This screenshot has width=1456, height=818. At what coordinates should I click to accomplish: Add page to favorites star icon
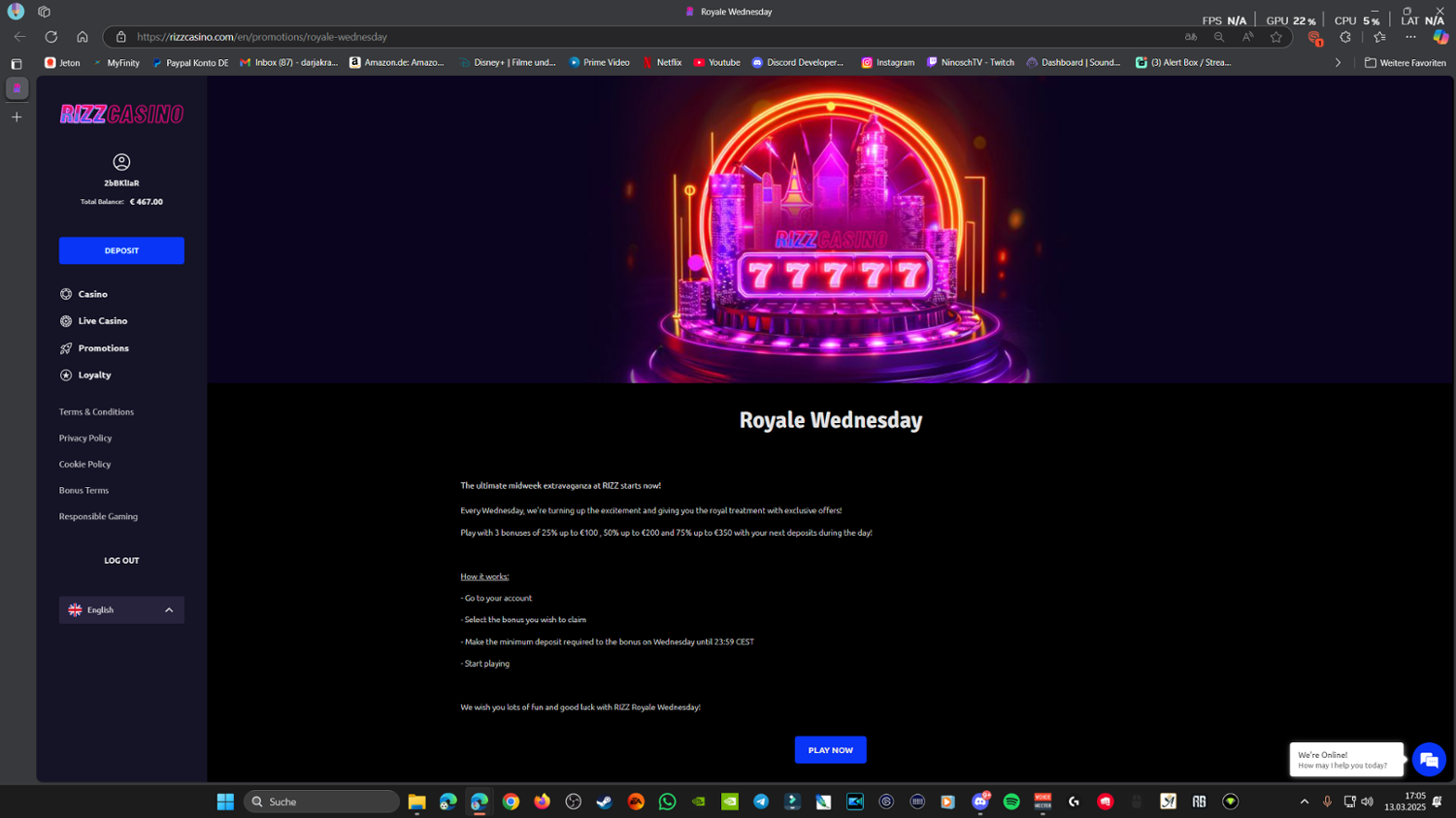click(x=1276, y=37)
